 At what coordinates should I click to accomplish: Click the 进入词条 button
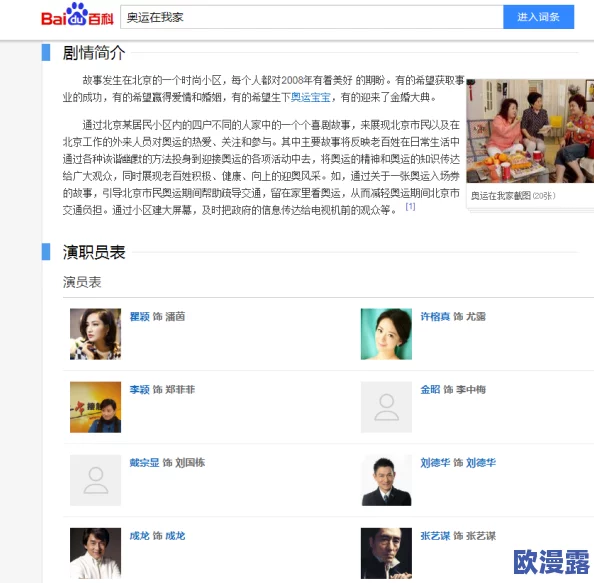[538, 17]
